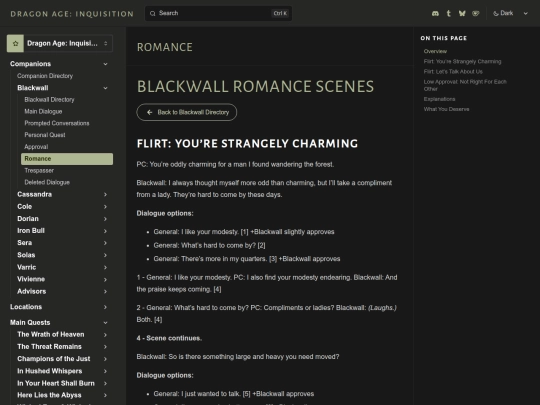Jump to Overview in On This Page
Viewport: 540px width, 405px height.
435,51
